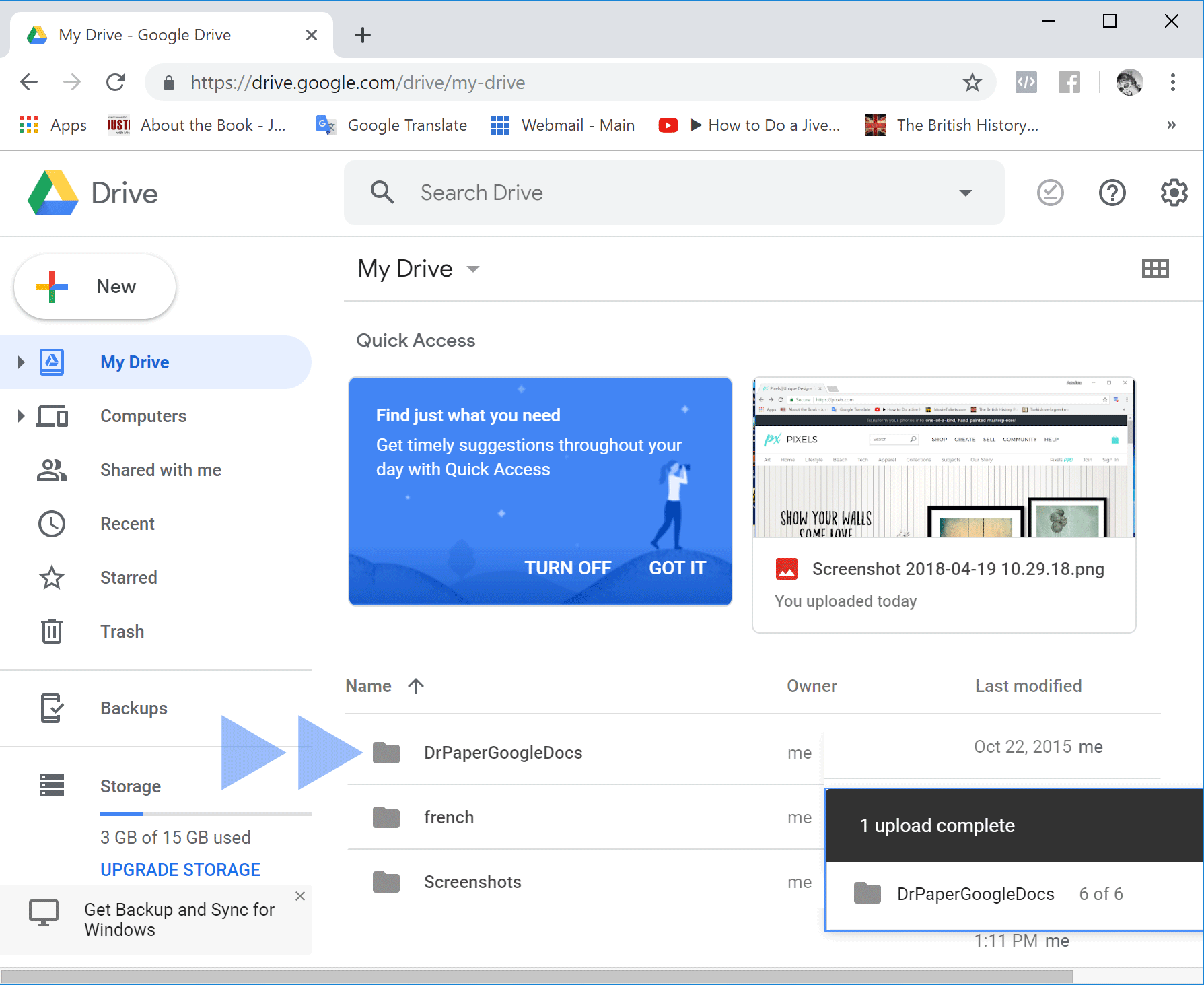
Task: Expand the Computers tree arrow
Action: click(21, 416)
